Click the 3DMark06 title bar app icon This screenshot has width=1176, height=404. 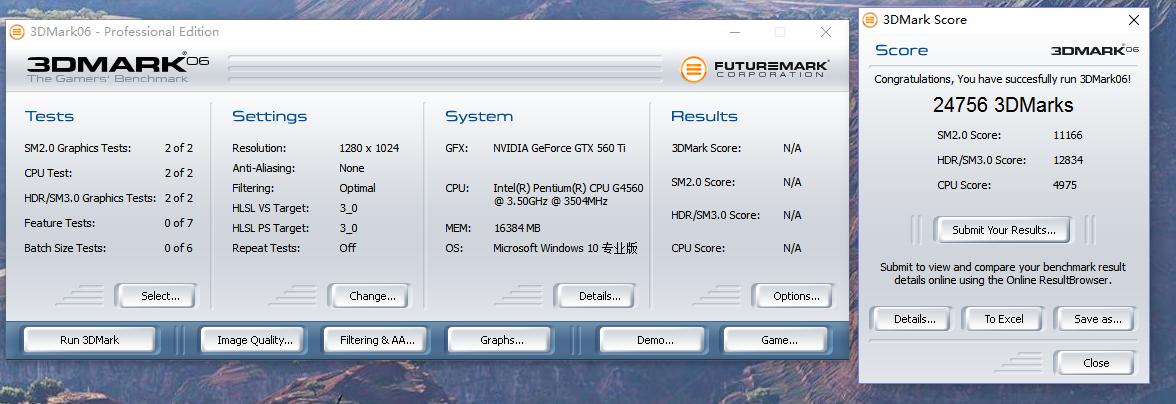tap(17, 31)
